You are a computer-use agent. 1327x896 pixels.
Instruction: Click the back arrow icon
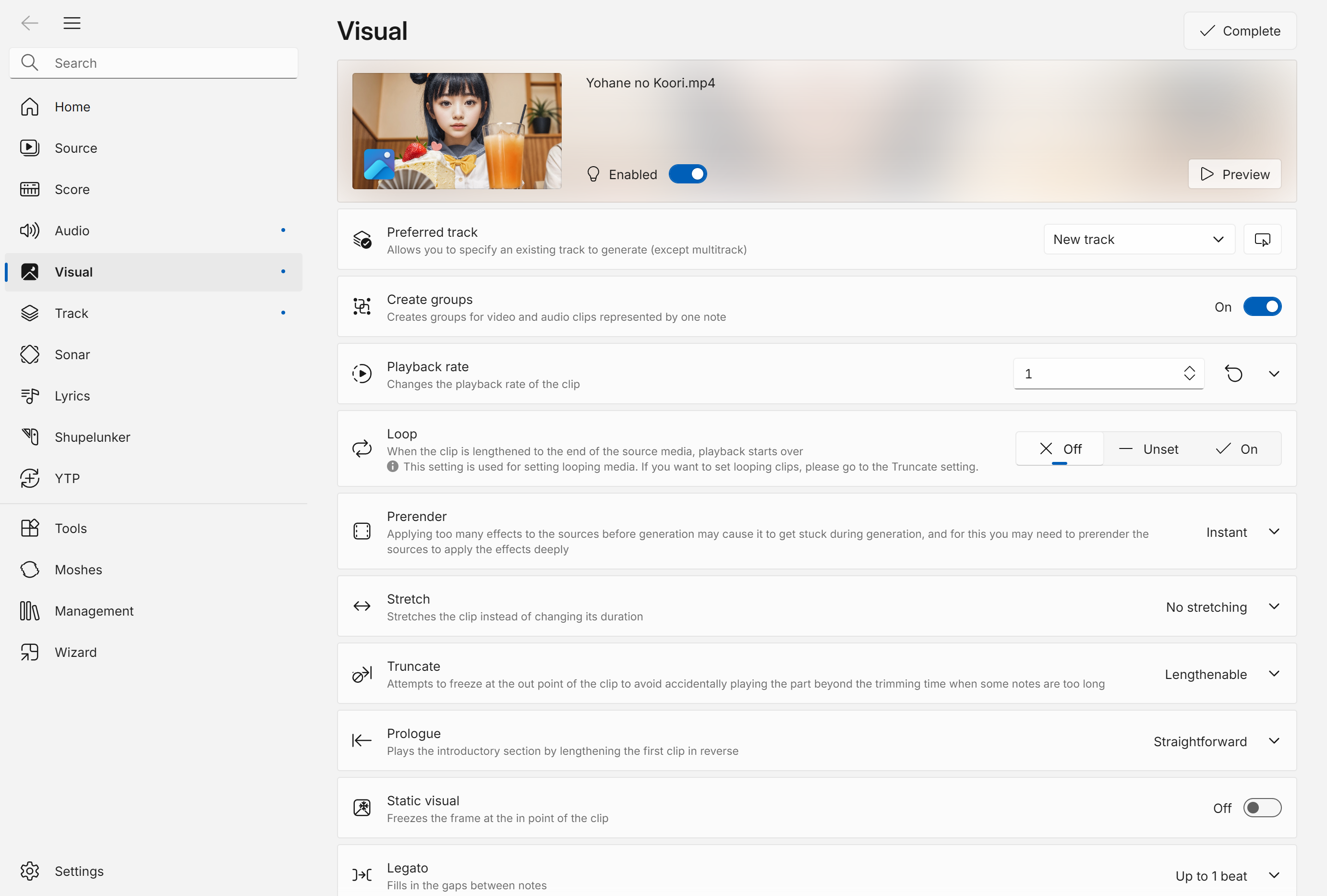point(30,23)
